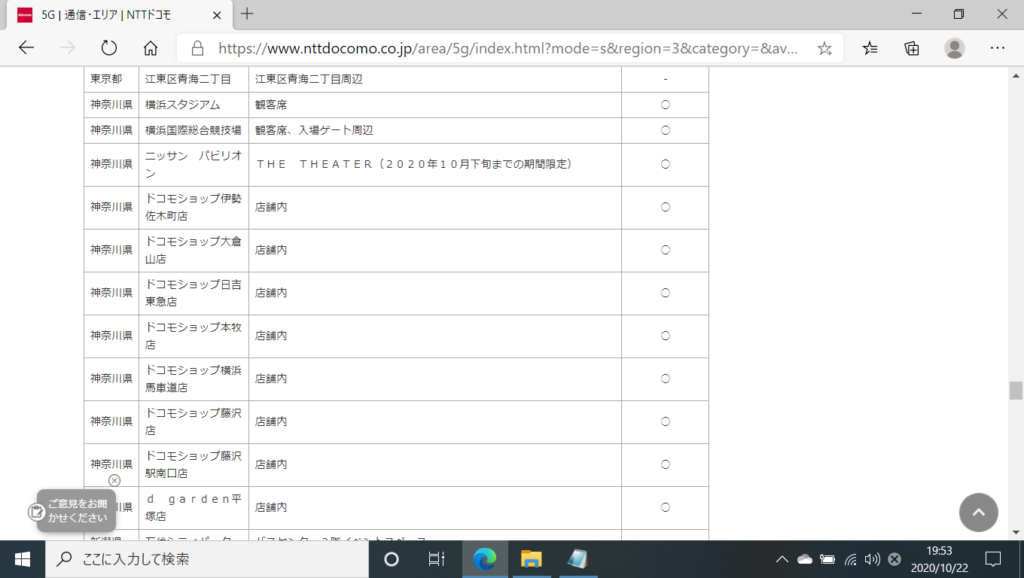Open the Windows Start menu
Viewport: 1024px width, 578px height.
pos(22,559)
